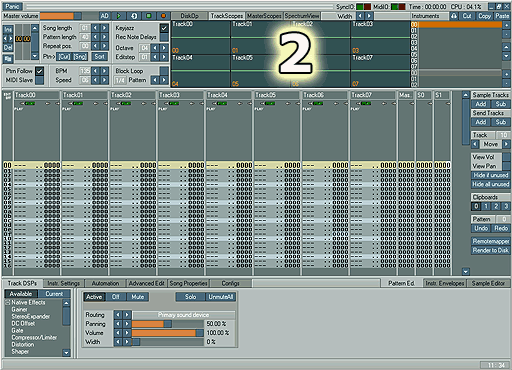Switch to the SpectrumView tab
This screenshot has width=512, height=370.
[x=302, y=16]
